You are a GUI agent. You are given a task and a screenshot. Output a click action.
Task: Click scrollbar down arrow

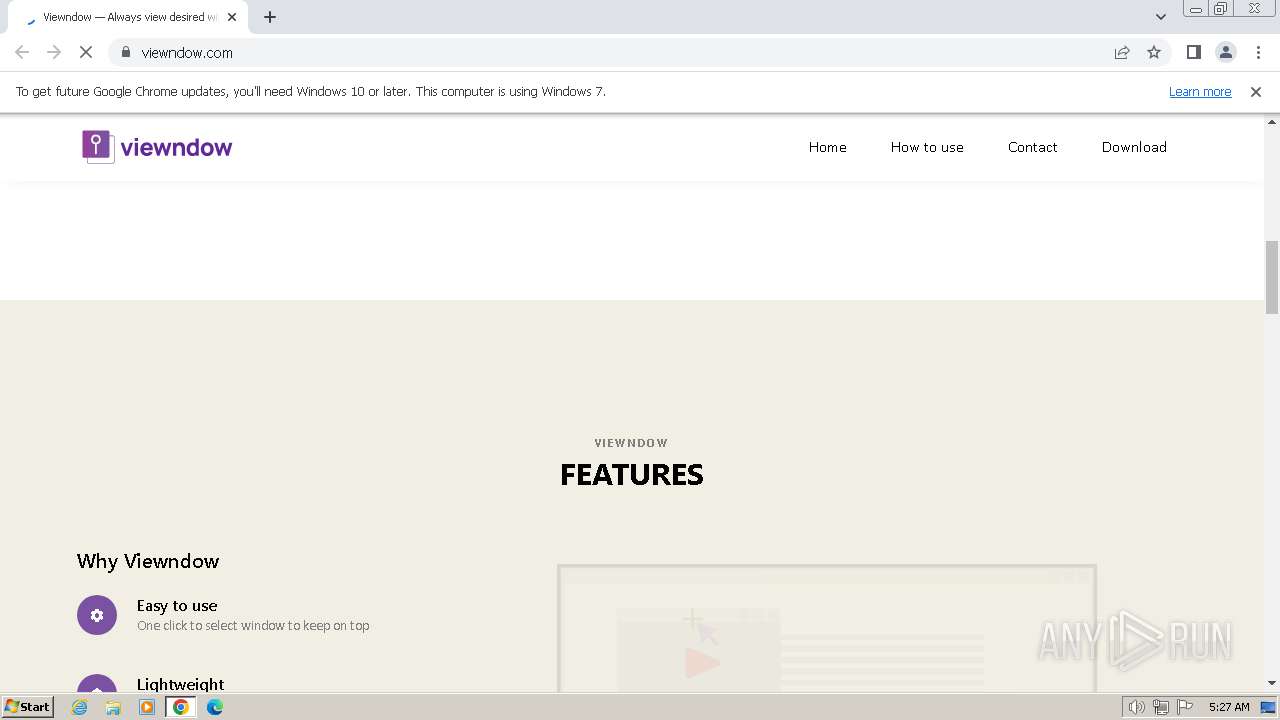point(1272,683)
